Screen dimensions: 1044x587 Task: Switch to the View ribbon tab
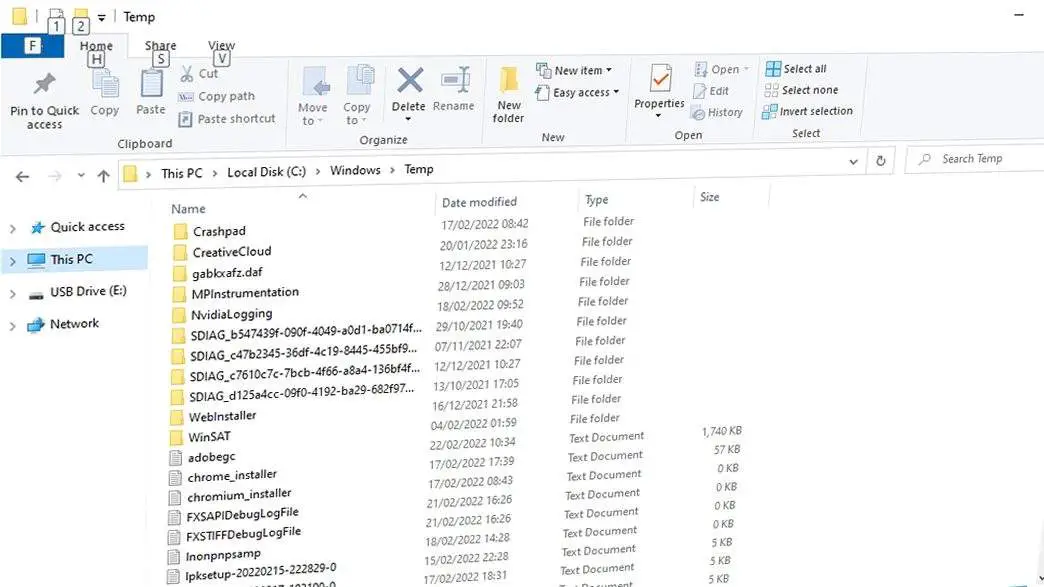pos(221,44)
